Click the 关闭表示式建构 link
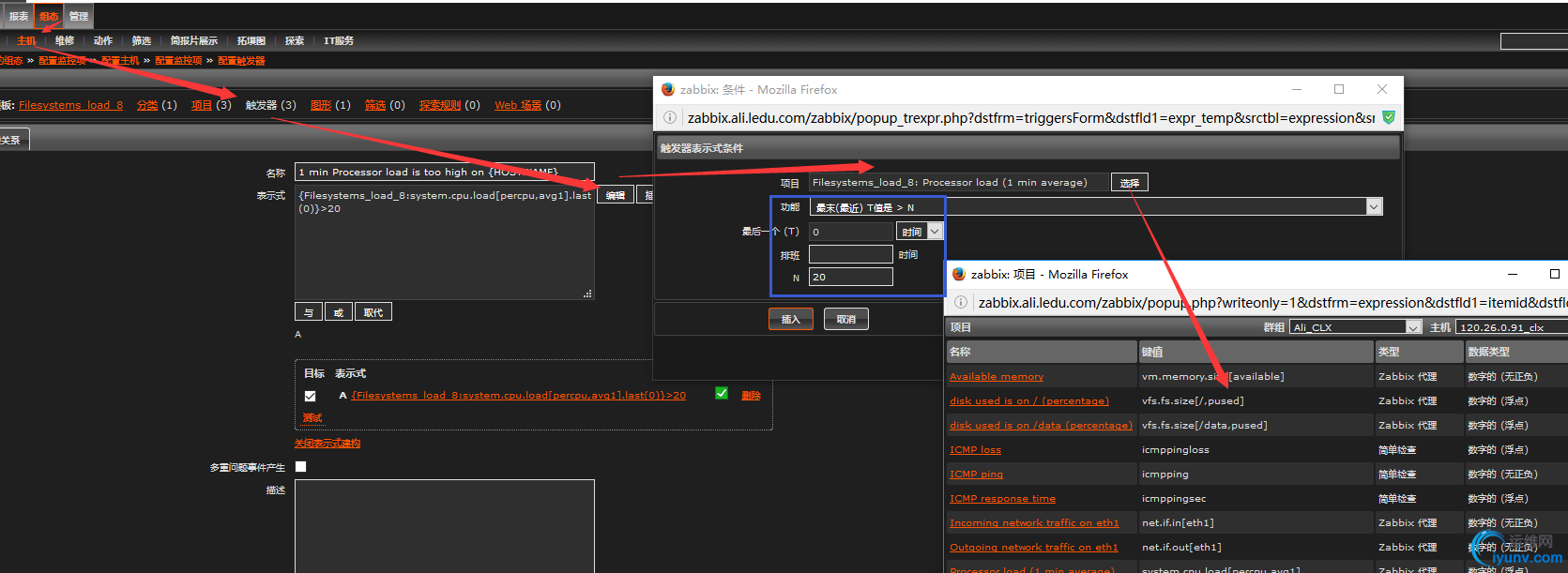Viewport: 1568px width, 573px height. tap(327, 444)
